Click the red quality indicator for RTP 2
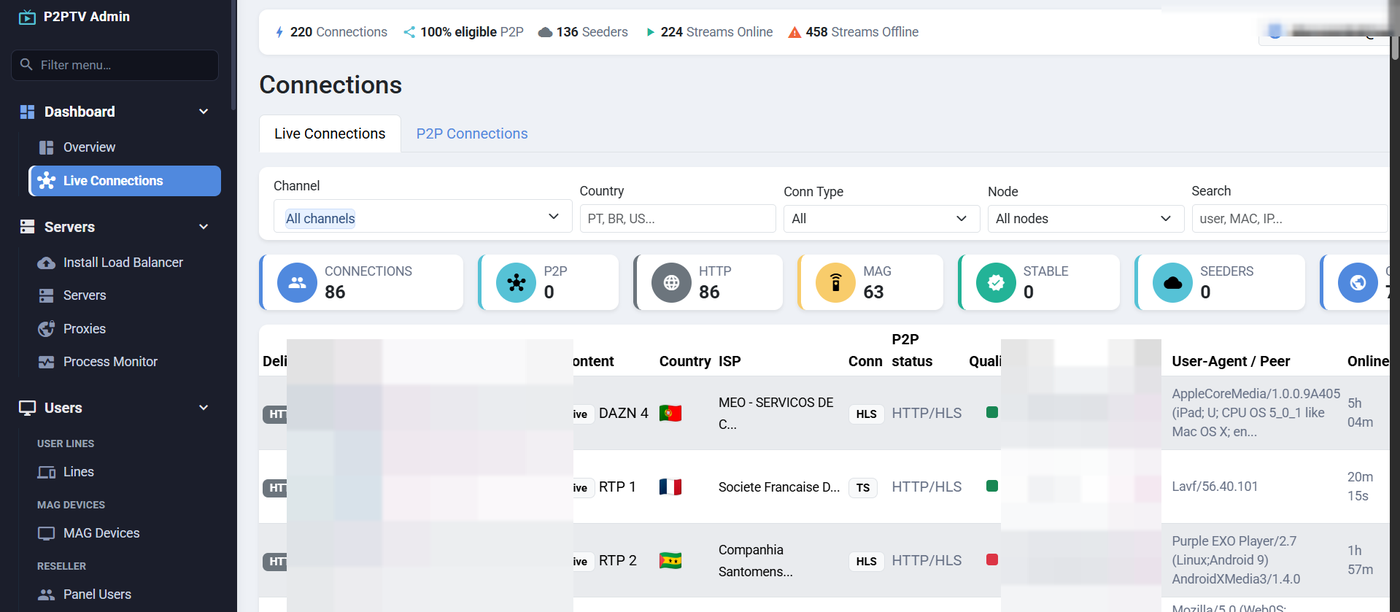Screen dimensions: 1400x612 [x=992, y=560]
